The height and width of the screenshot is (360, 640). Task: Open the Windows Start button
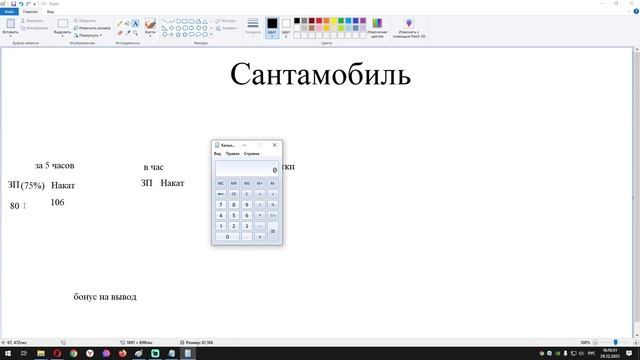point(8,353)
